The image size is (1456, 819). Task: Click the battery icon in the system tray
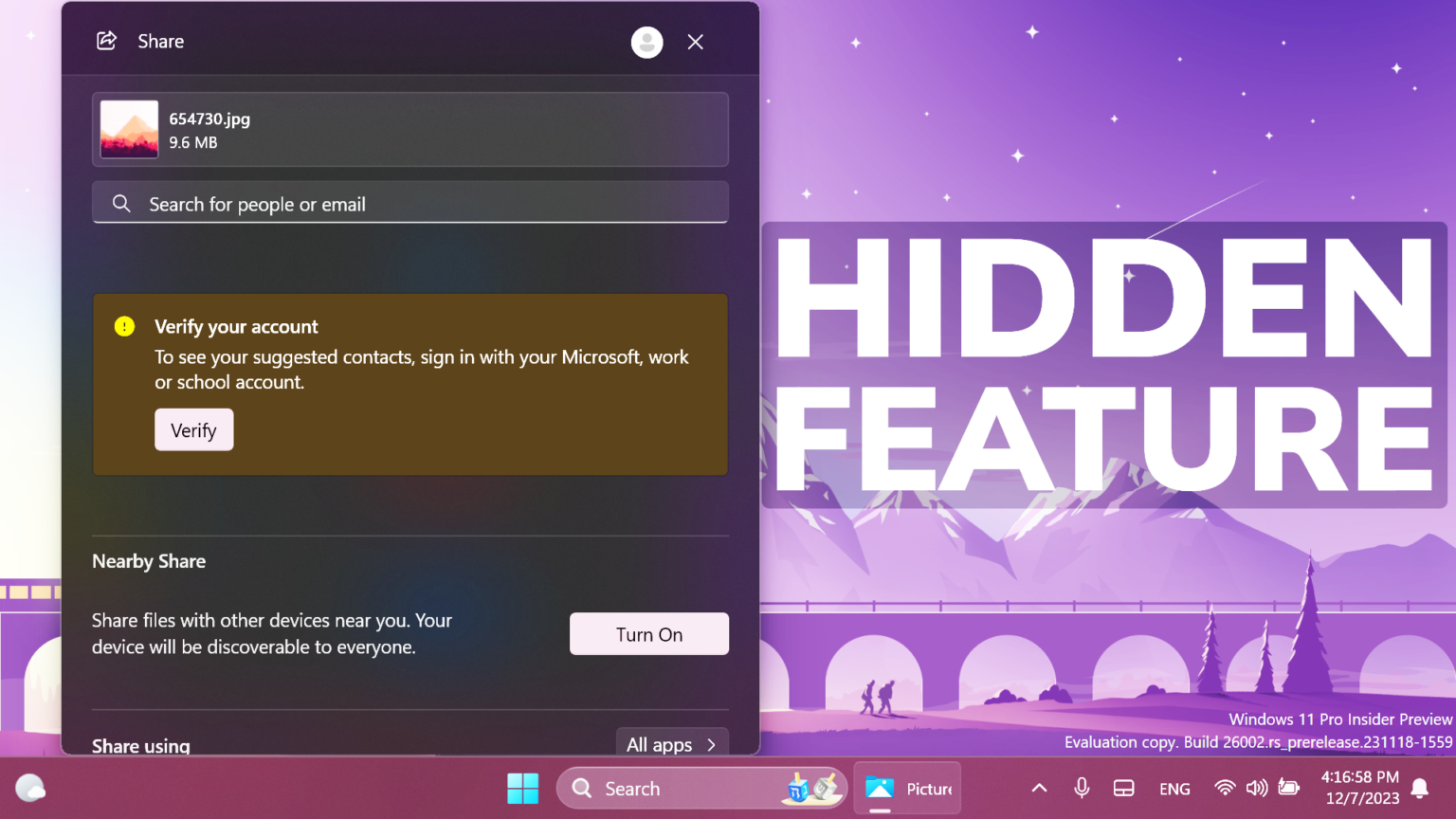tap(1289, 788)
